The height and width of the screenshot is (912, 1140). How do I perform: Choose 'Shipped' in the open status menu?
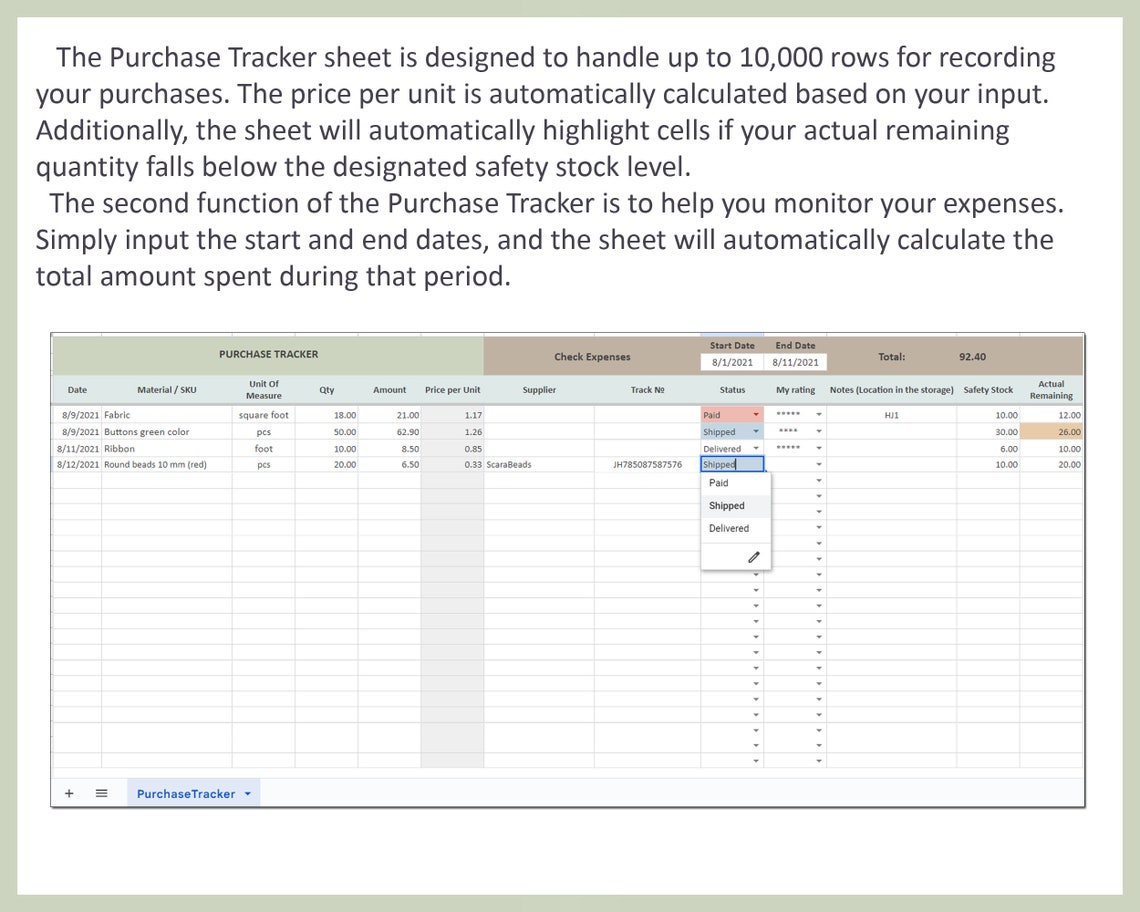(726, 505)
